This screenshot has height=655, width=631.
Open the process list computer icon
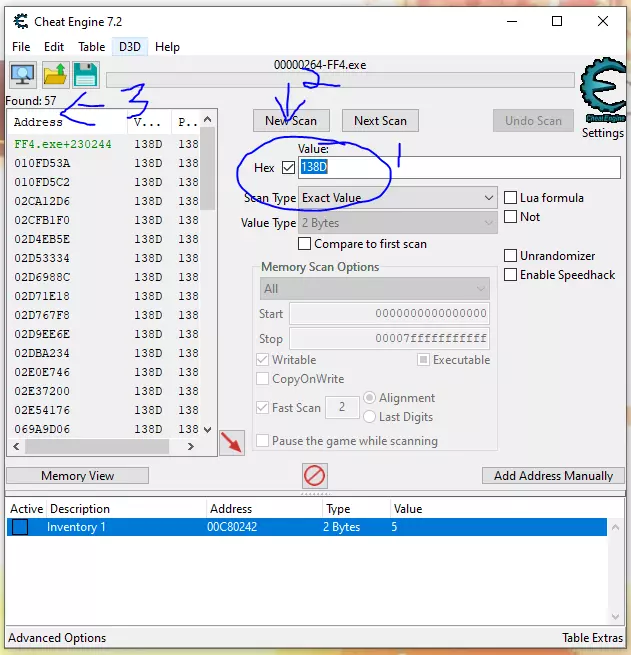coord(23,75)
